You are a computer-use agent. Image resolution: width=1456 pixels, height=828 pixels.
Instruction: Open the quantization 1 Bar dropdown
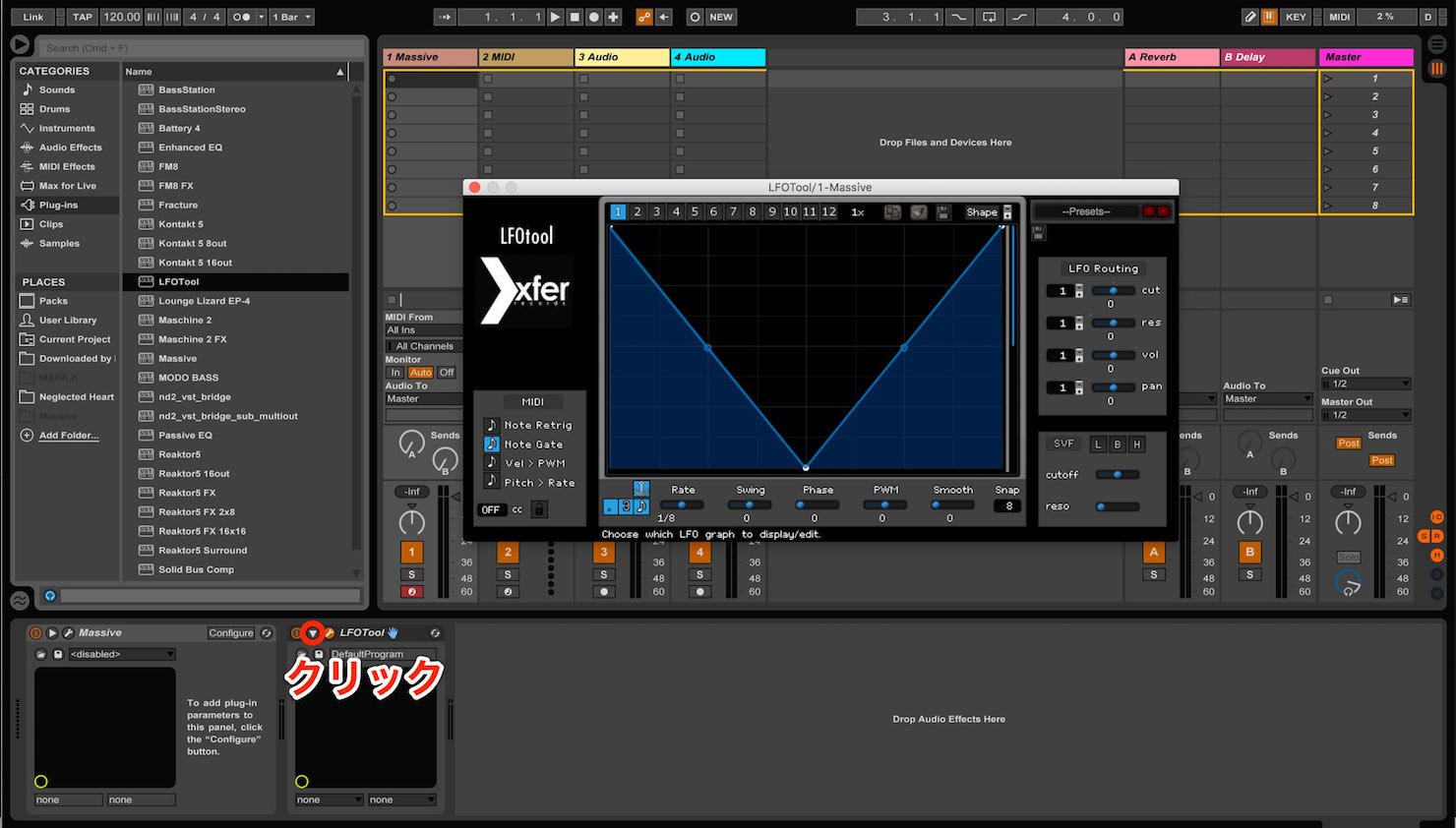click(292, 17)
